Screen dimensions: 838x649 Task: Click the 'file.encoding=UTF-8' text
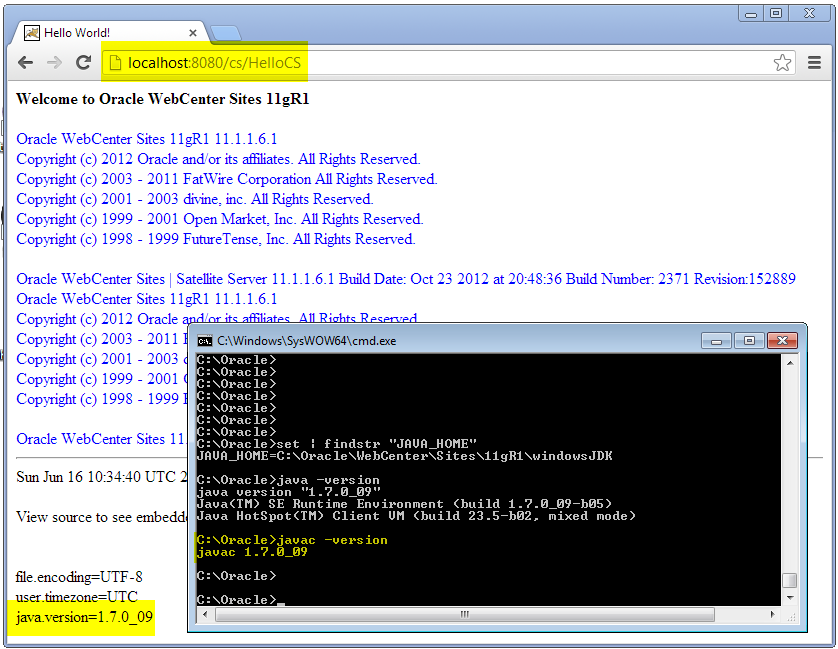(x=79, y=577)
